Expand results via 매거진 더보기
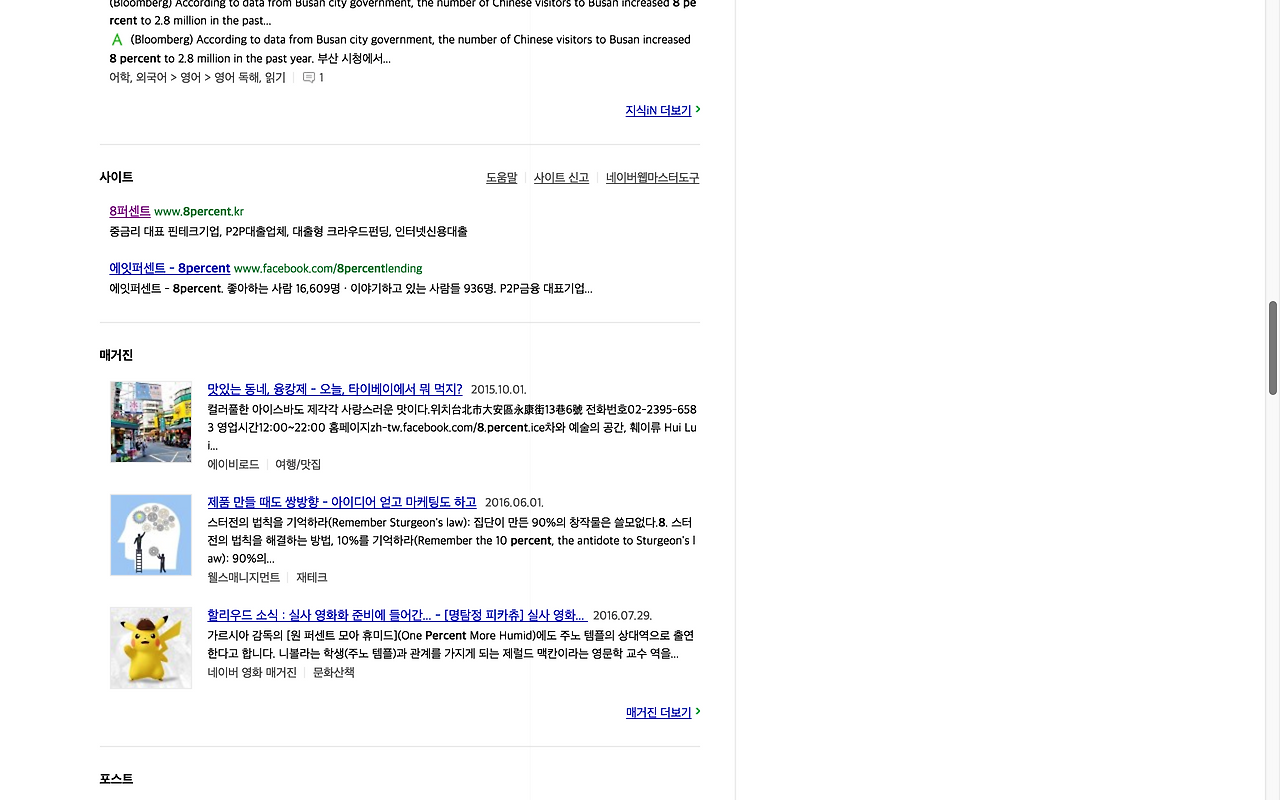The width and height of the screenshot is (1280, 800). tap(657, 712)
